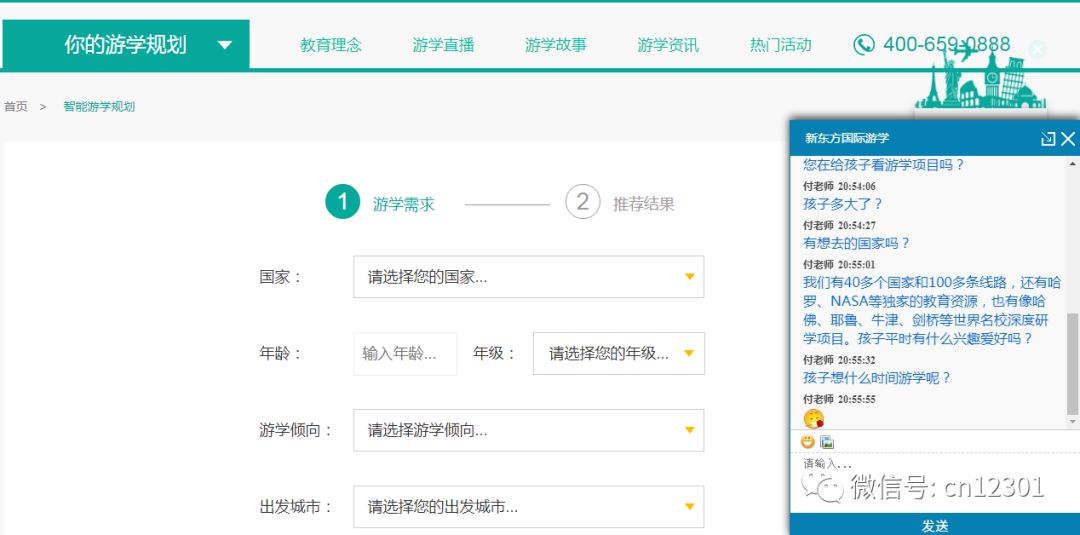This screenshot has height=535, width=1080.
Task: Click timestamp 付老师 20:55:01
Action: [839, 264]
